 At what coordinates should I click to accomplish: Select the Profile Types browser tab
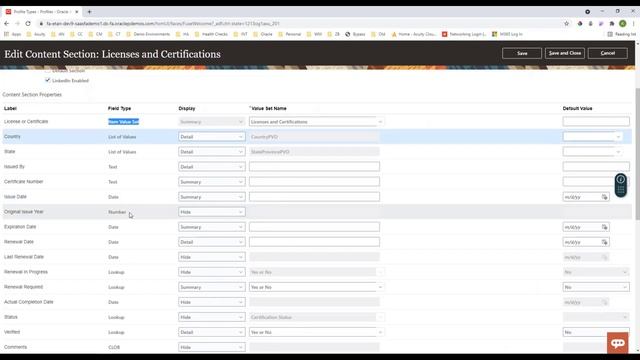click(x=41, y=12)
